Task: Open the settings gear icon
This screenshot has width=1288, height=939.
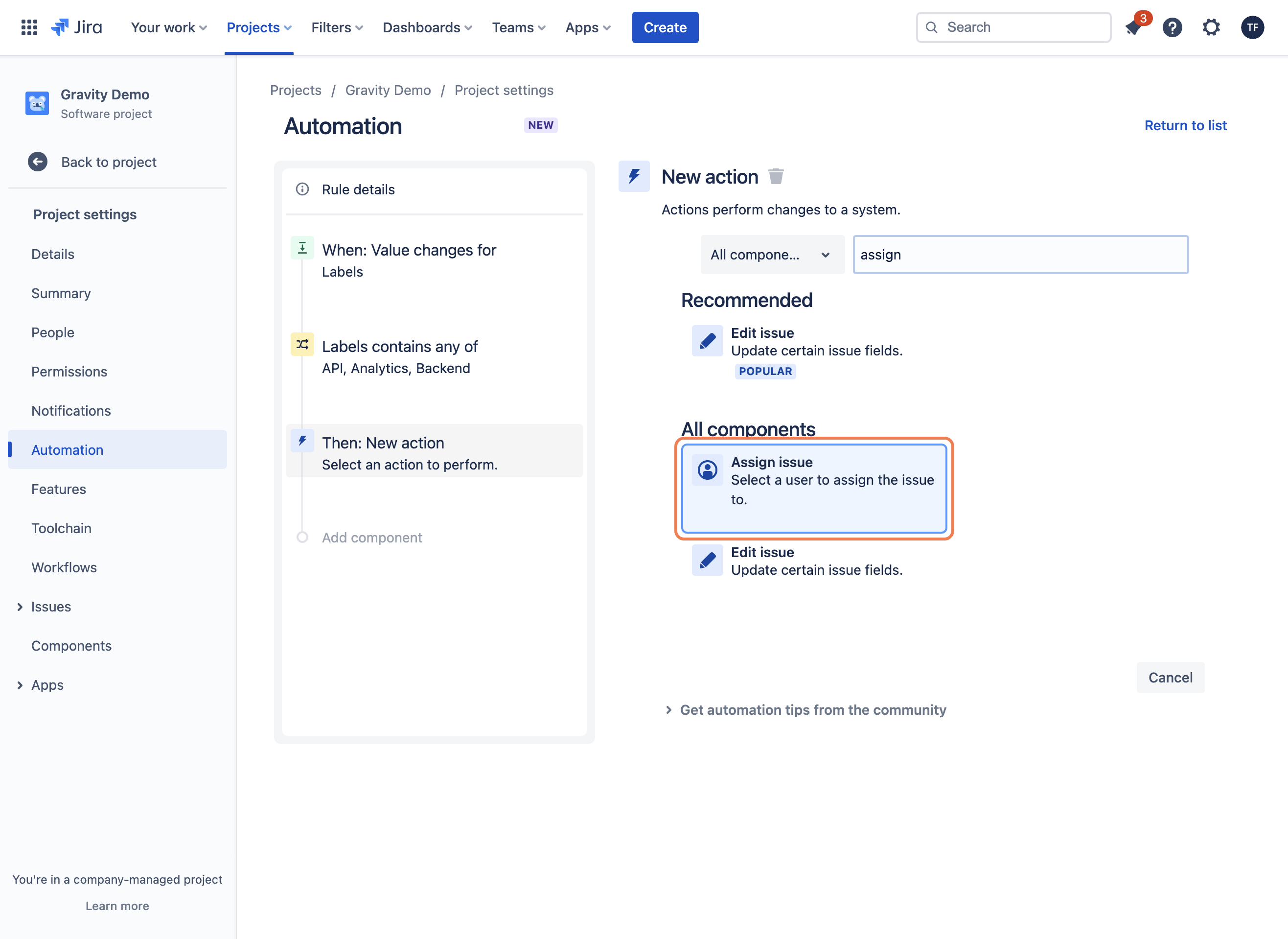Action: [x=1211, y=27]
